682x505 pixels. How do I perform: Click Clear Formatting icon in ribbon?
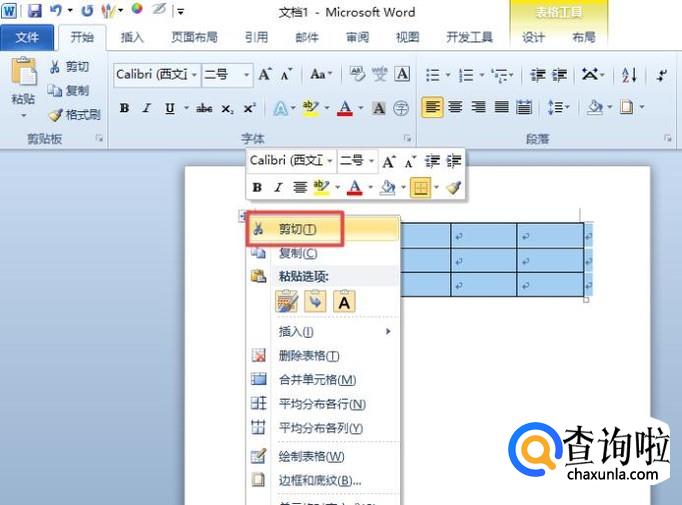tap(357, 74)
